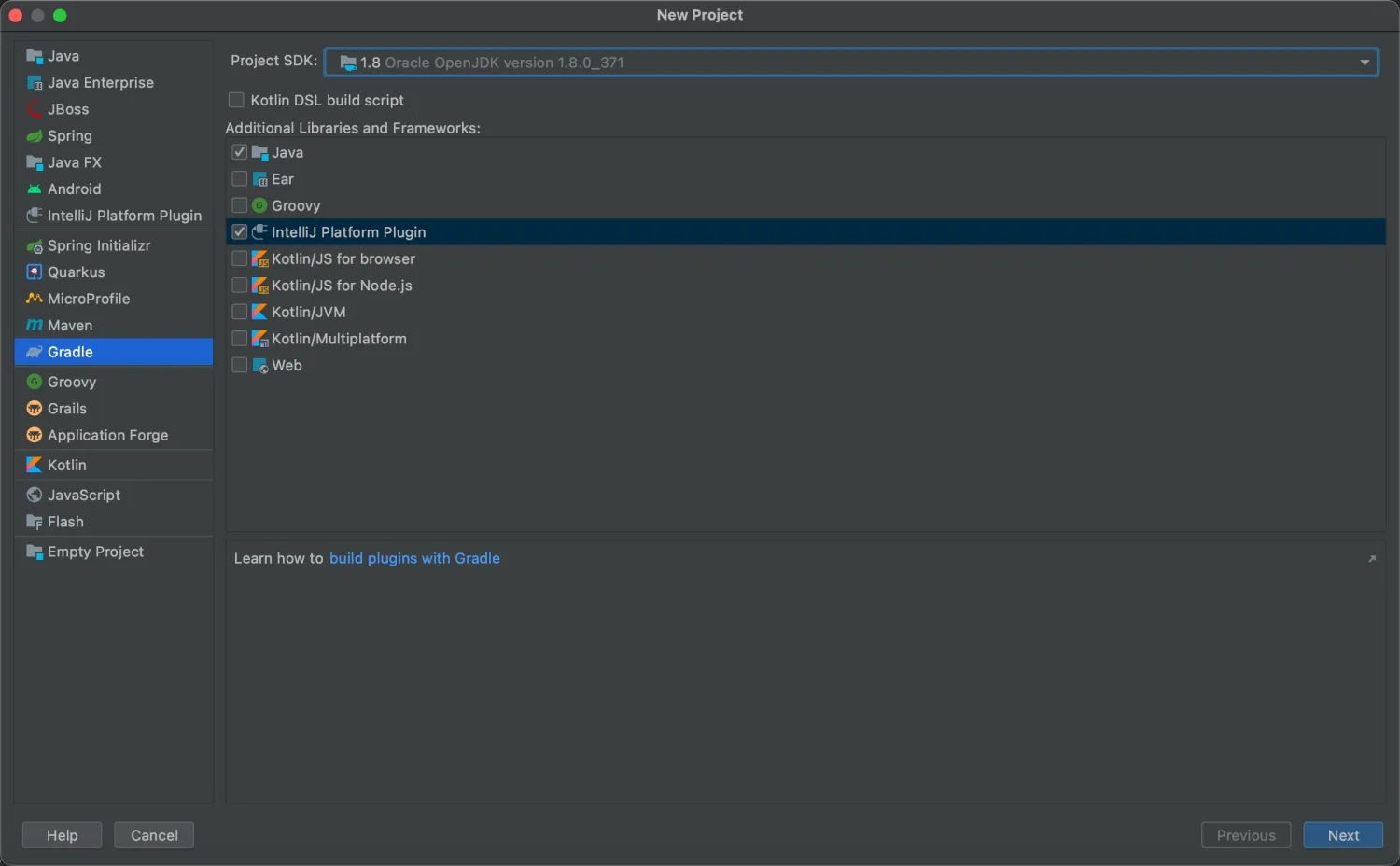Check the Ear framework checkbox

pos(240,179)
